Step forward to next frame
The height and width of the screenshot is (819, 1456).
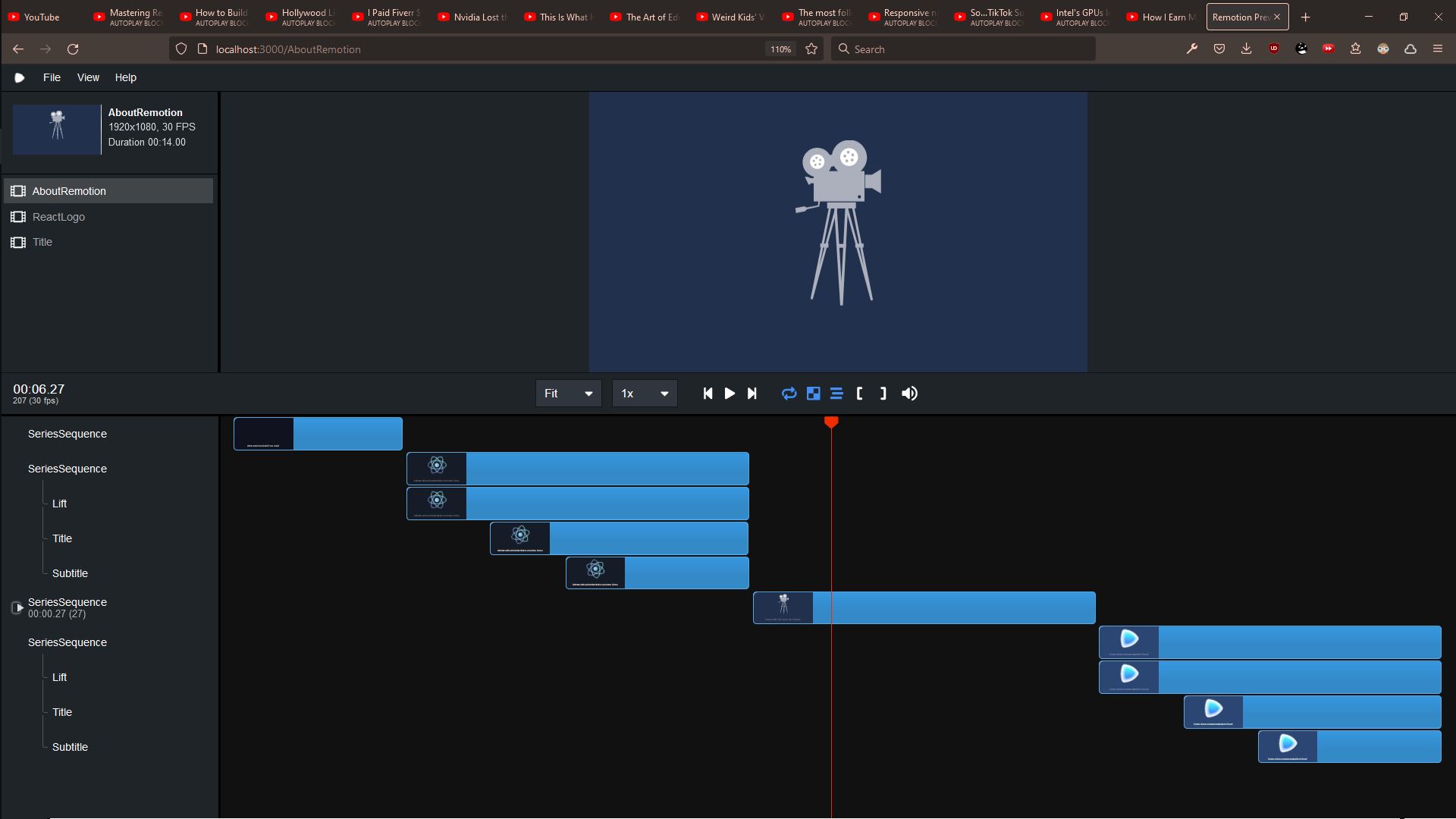pyautogui.click(x=752, y=394)
